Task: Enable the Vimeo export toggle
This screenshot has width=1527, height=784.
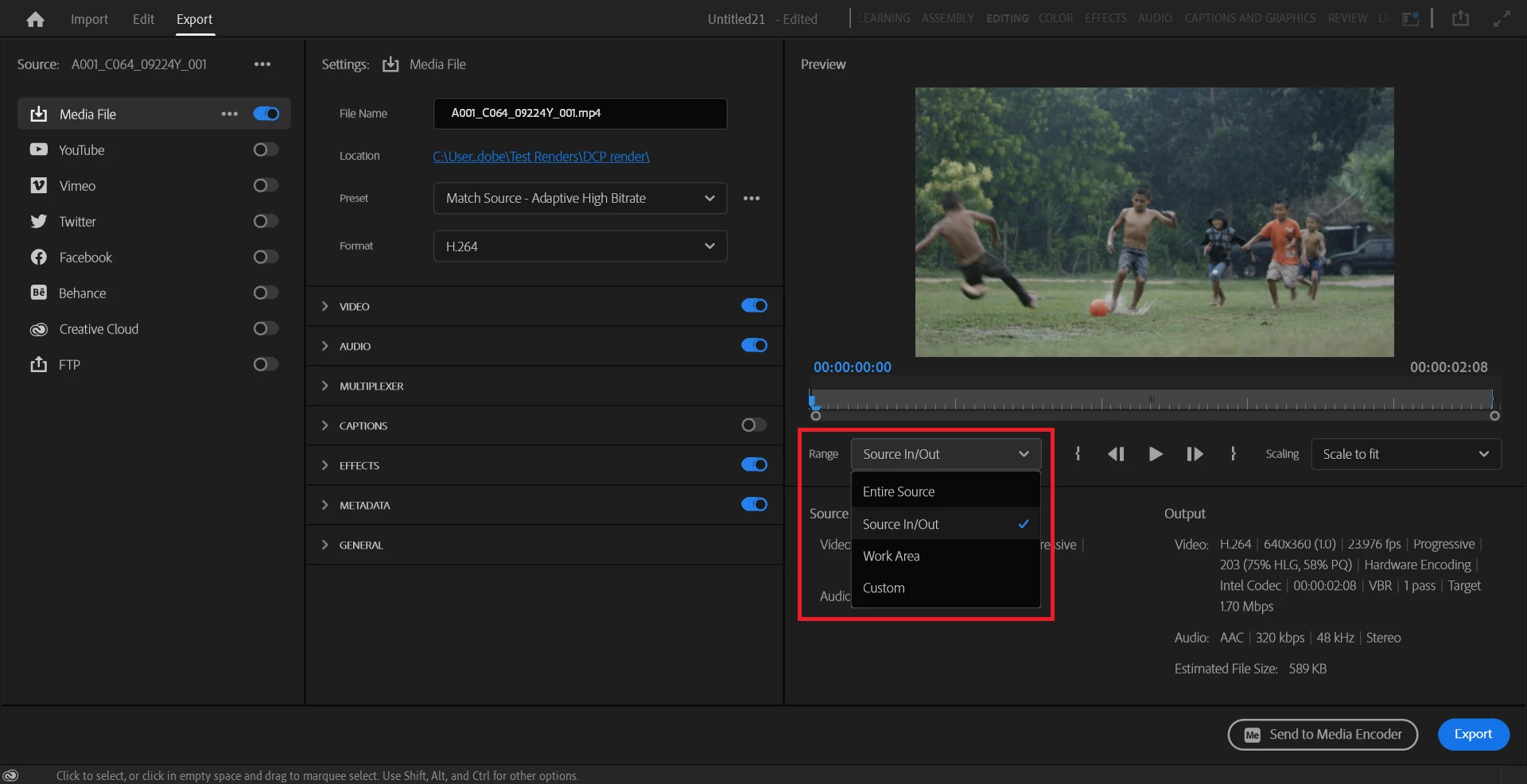Action: point(266,185)
